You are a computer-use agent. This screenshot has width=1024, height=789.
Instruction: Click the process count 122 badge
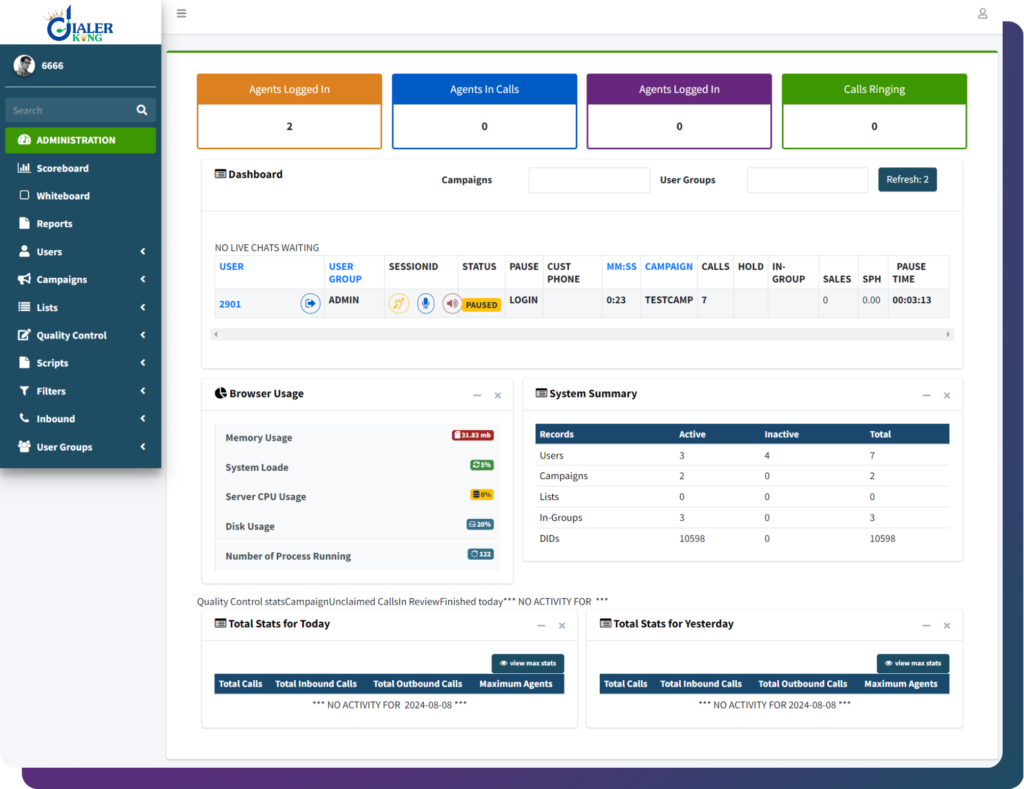click(481, 554)
